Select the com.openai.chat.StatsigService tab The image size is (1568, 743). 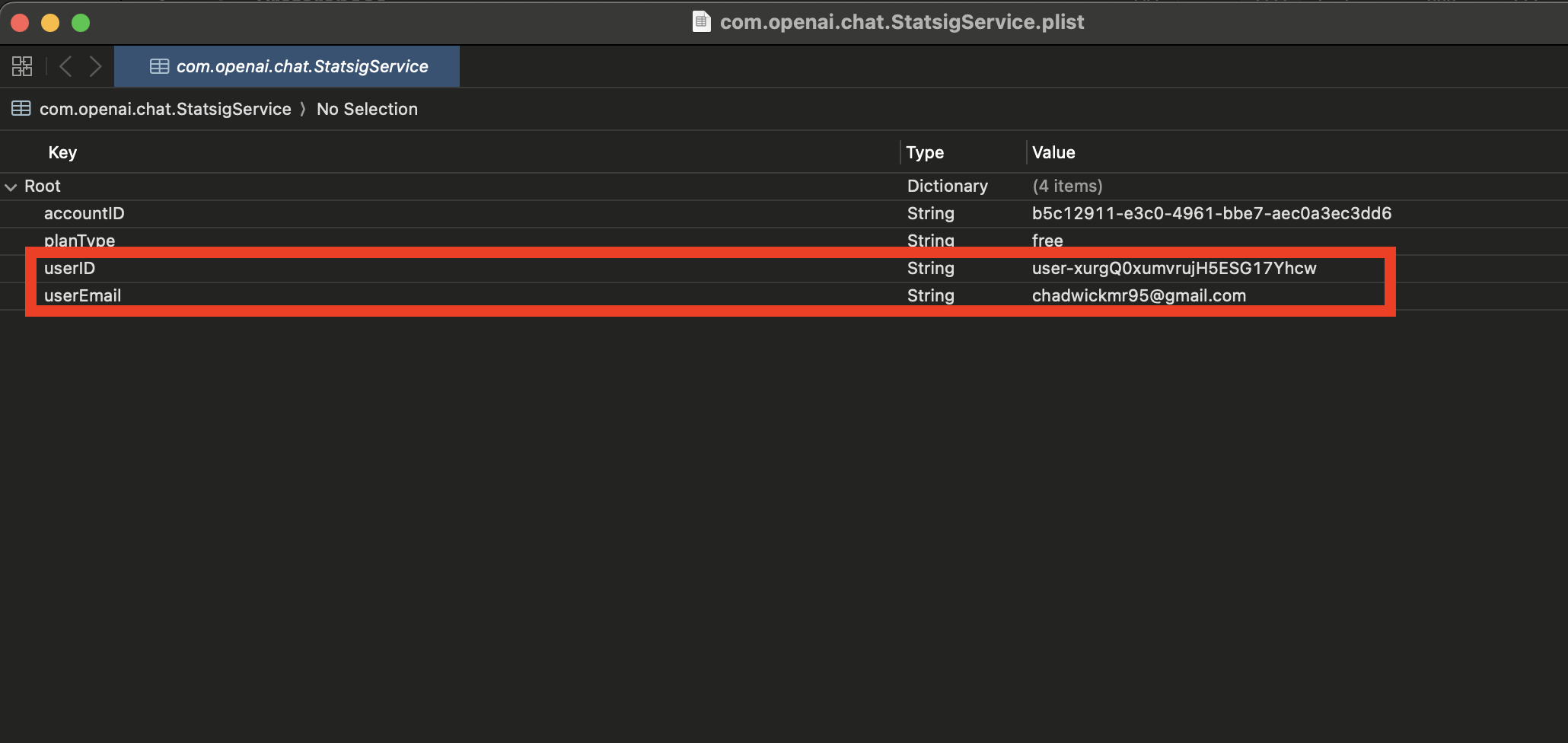[x=287, y=66]
